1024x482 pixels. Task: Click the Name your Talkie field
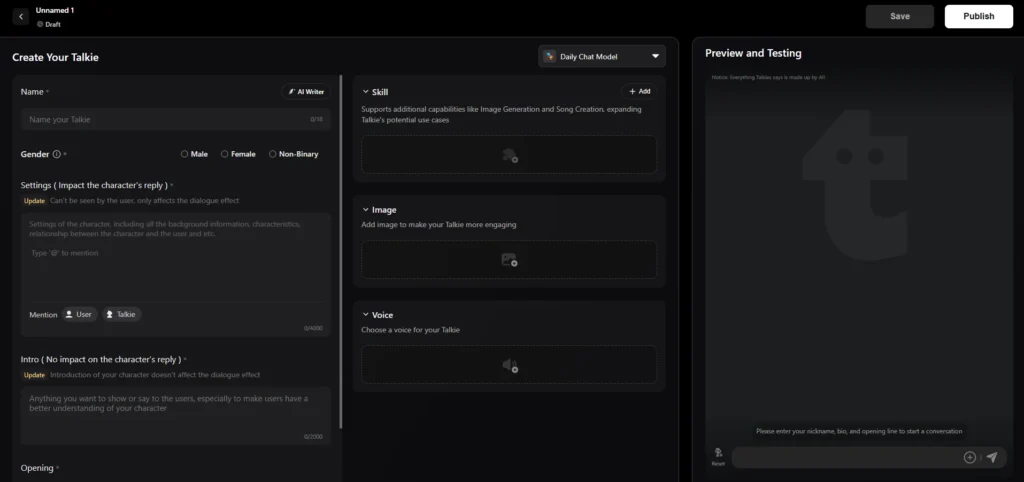click(176, 120)
